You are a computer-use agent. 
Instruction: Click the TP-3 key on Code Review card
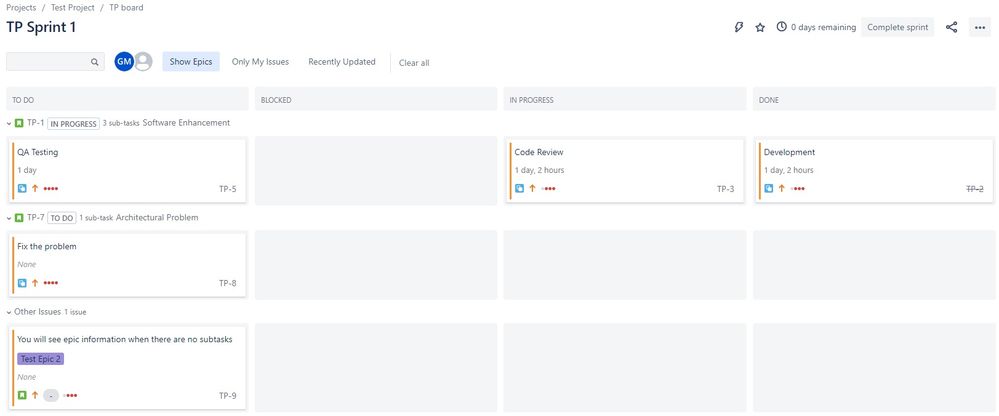pyautogui.click(x=726, y=189)
